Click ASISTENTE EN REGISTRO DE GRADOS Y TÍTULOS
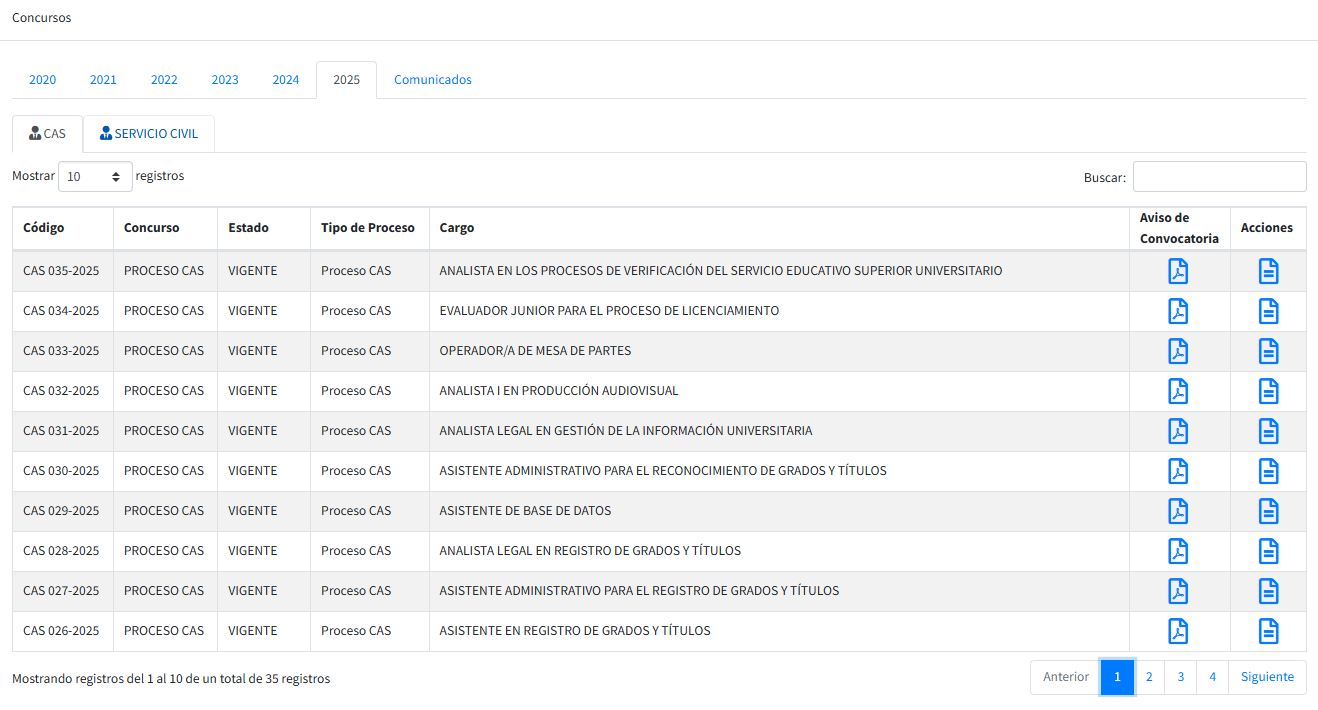This screenshot has width=1318, height=710. point(575,631)
